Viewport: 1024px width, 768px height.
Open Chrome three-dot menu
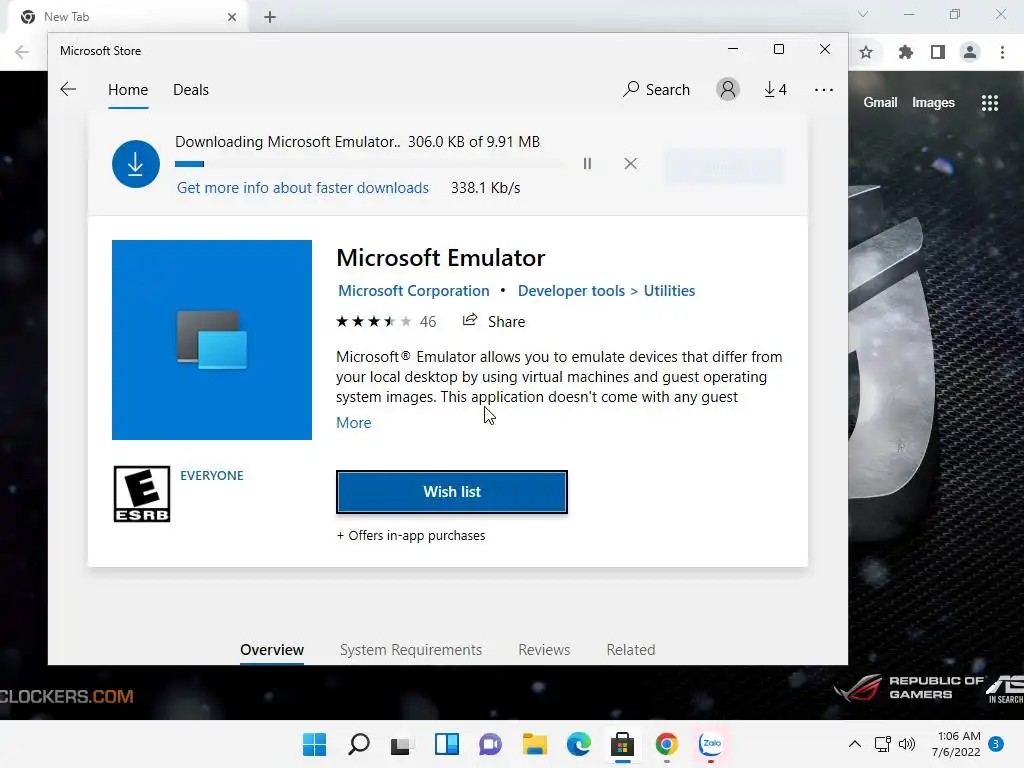click(1002, 52)
